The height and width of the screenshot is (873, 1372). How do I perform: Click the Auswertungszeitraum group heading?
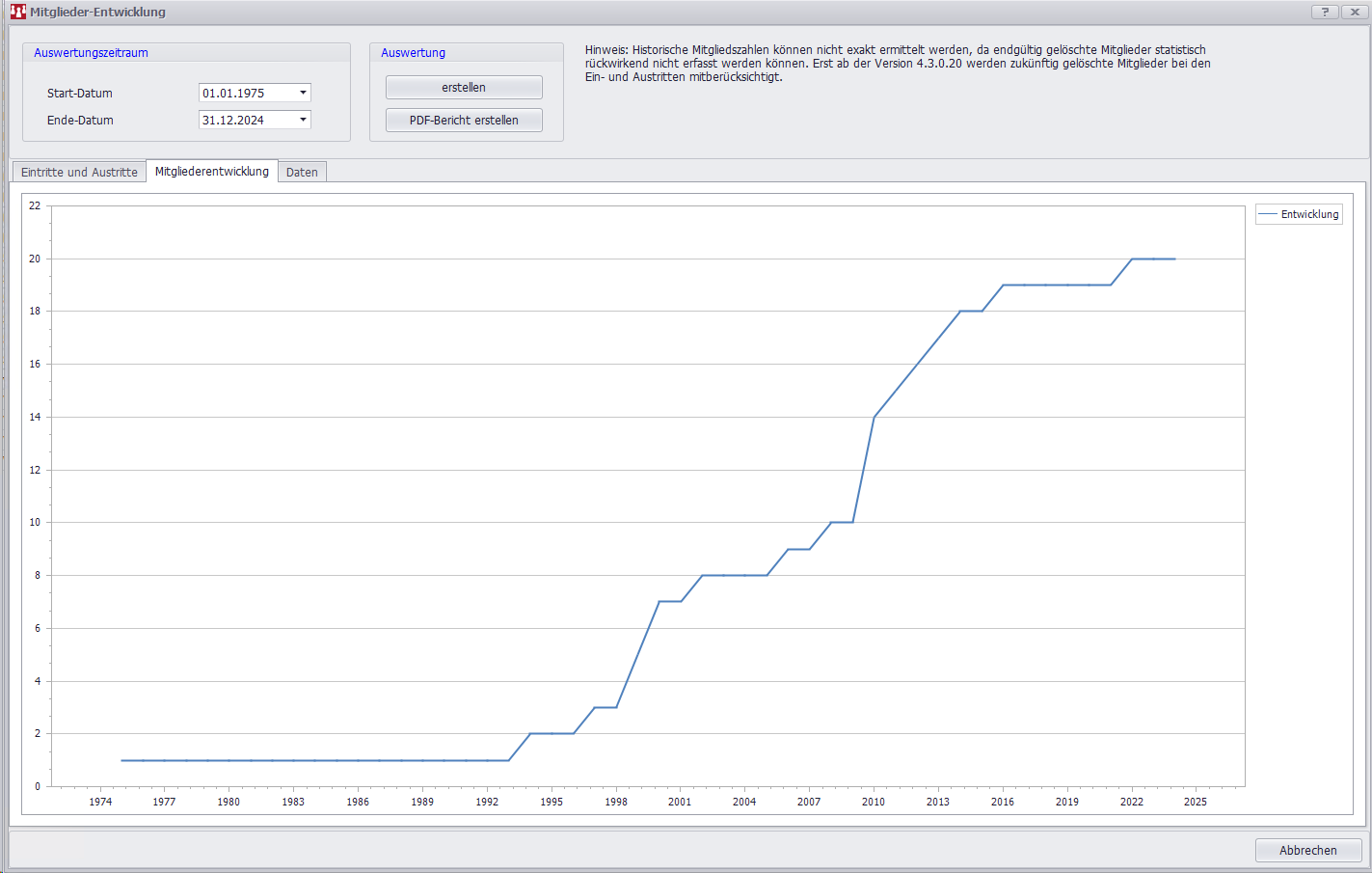tap(91, 53)
